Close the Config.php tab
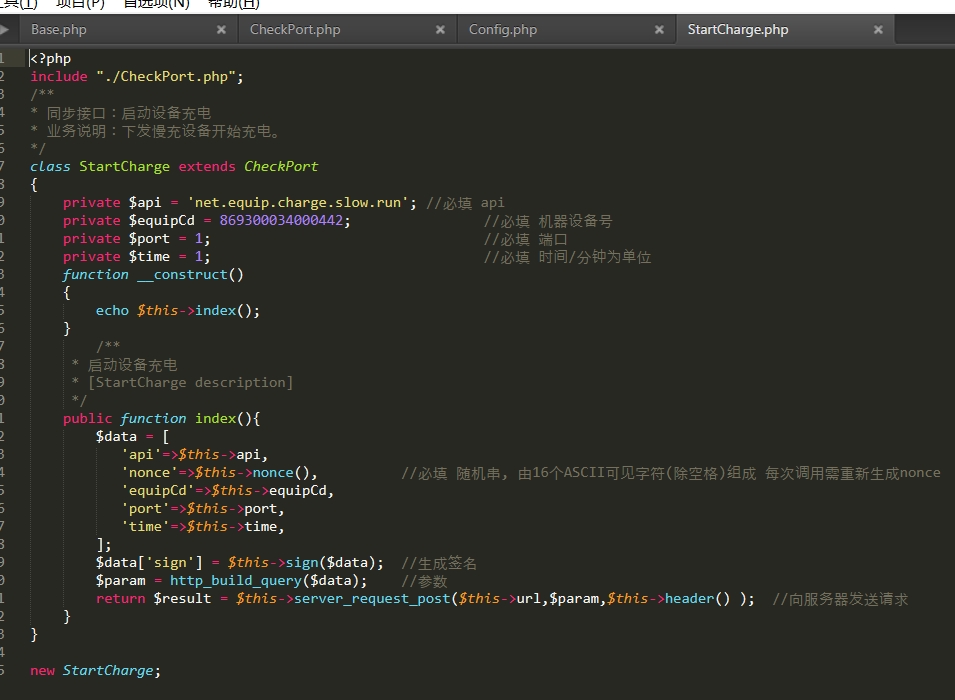 659,30
